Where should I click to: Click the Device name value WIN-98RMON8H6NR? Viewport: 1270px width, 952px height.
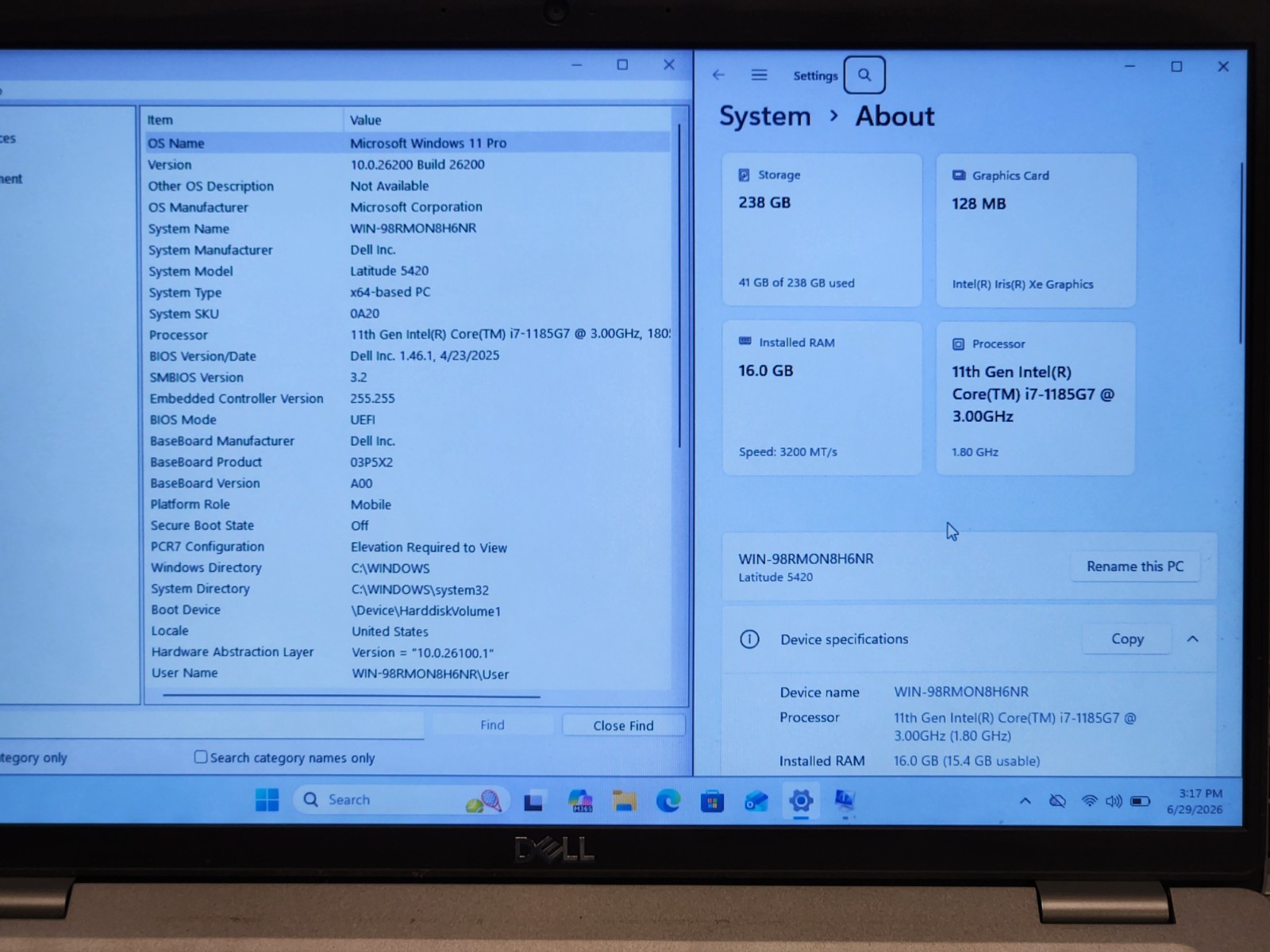click(x=960, y=692)
